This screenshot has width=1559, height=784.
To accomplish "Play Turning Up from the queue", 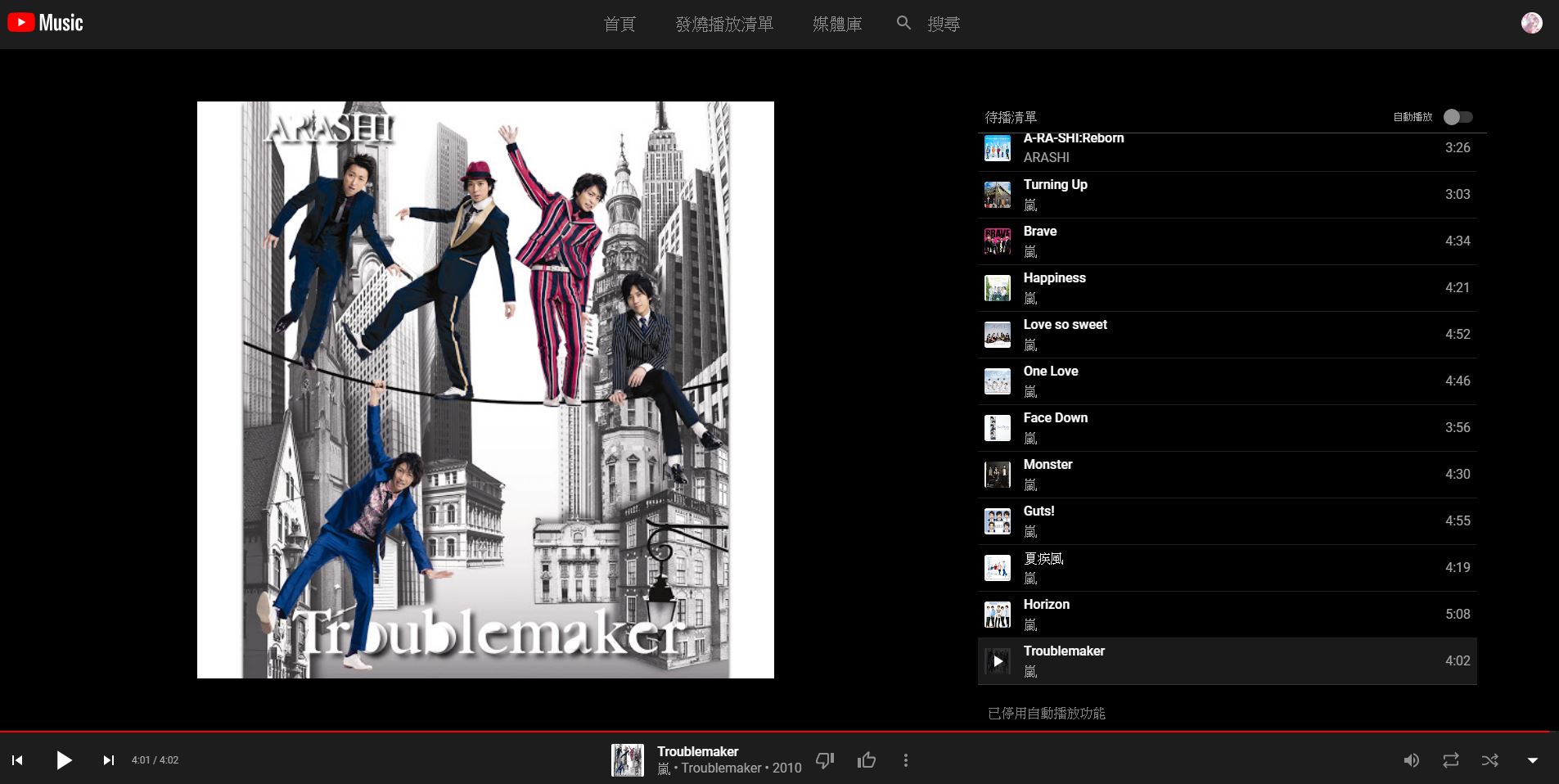I will coord(1228,195).
